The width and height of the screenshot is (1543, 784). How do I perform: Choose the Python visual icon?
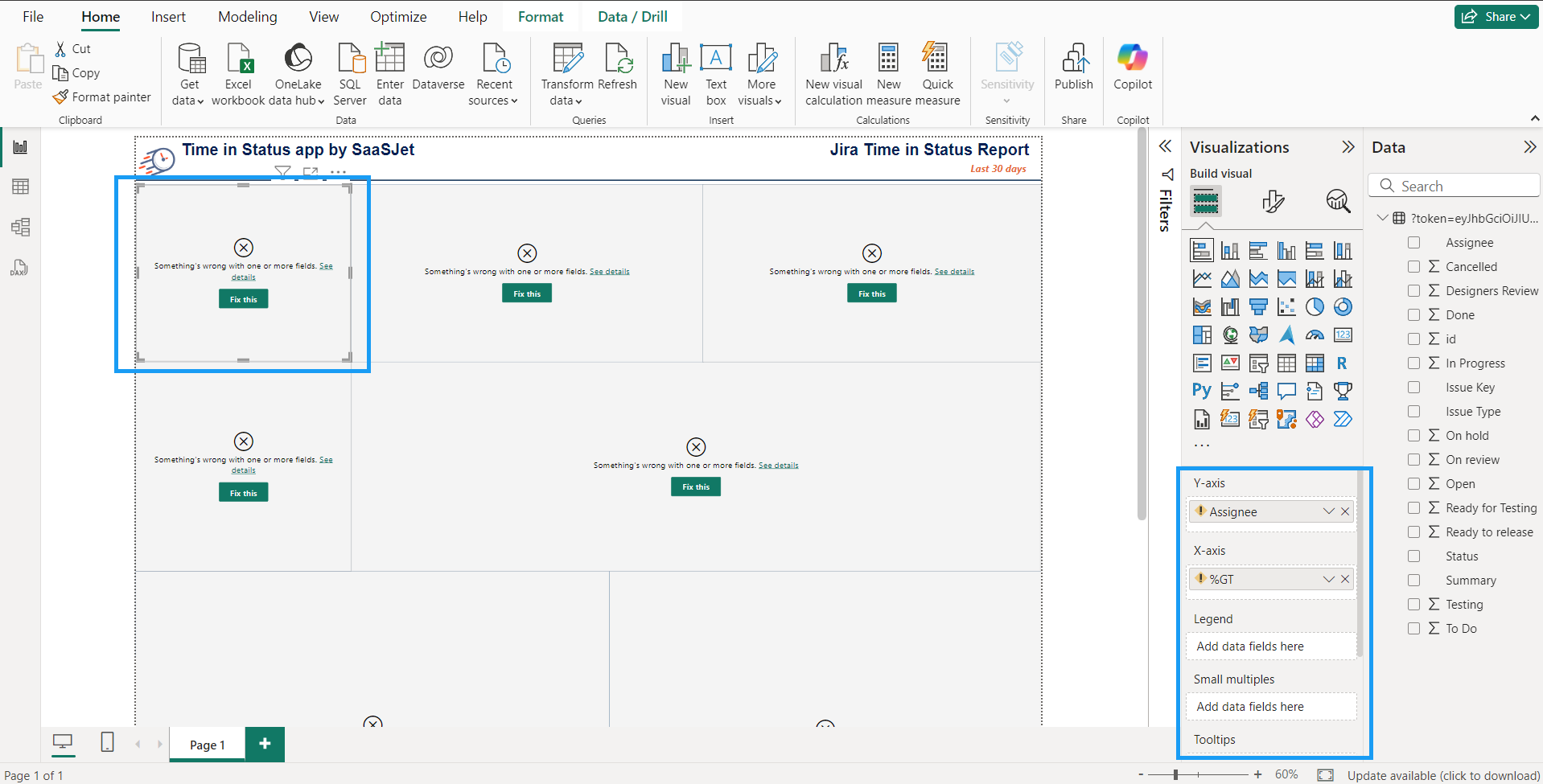pos(1201,391)
